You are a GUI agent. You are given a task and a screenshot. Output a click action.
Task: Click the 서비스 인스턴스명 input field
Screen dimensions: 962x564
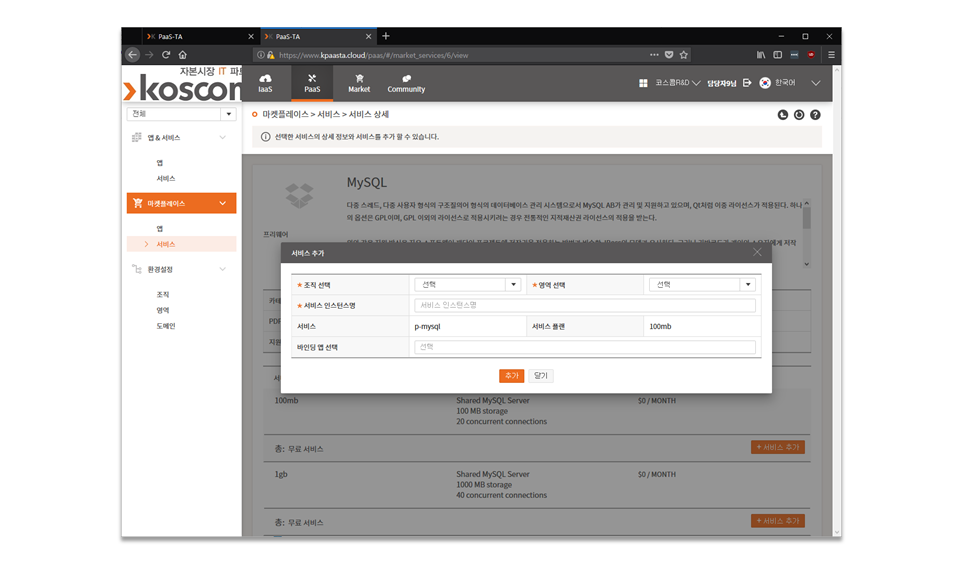(x=585, y=305)
